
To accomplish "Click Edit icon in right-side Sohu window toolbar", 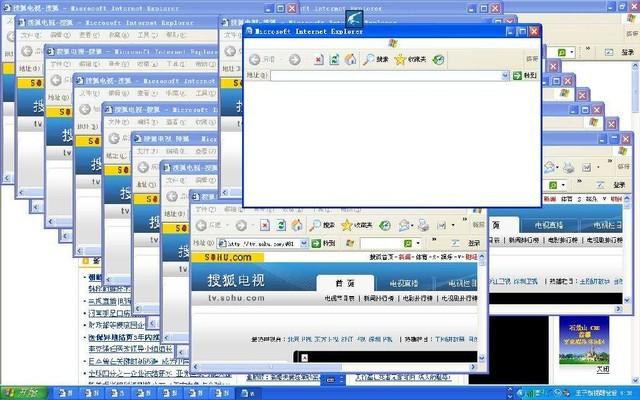I will click(587, 167).
